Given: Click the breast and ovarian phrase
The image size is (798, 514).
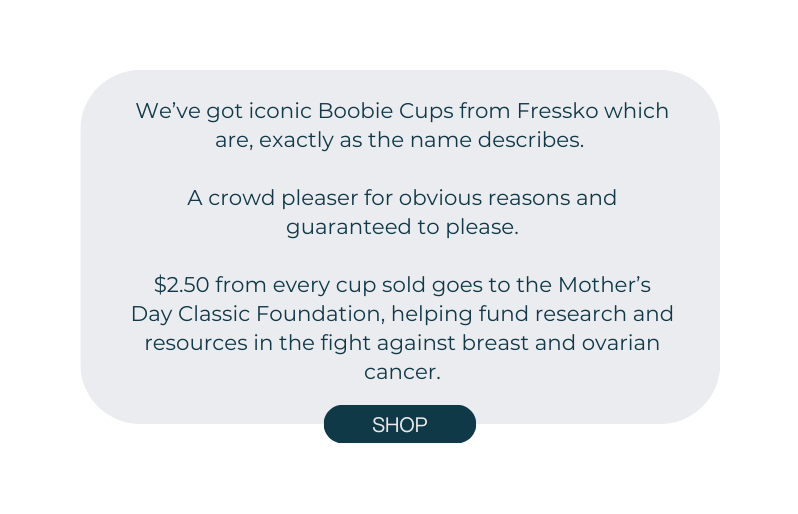Looking at the screenshot, I should 561,343.
